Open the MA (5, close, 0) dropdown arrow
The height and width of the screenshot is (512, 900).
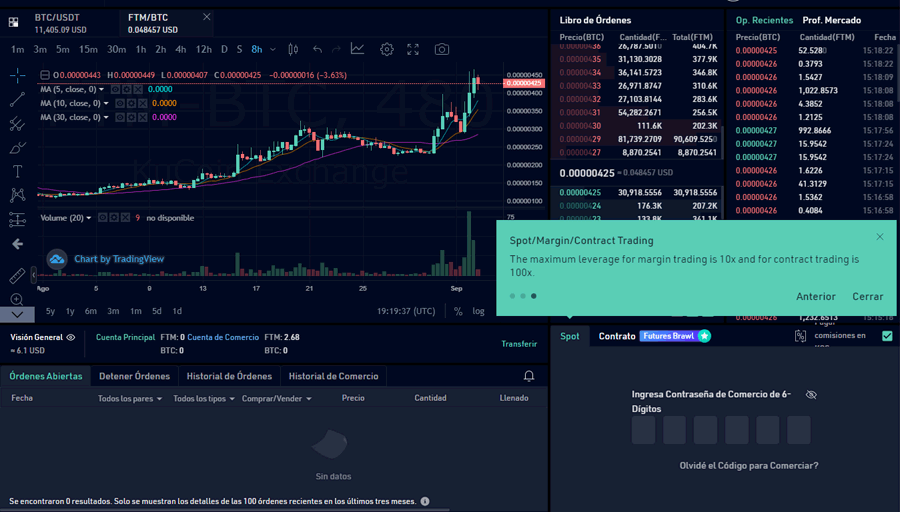(102, 90)
